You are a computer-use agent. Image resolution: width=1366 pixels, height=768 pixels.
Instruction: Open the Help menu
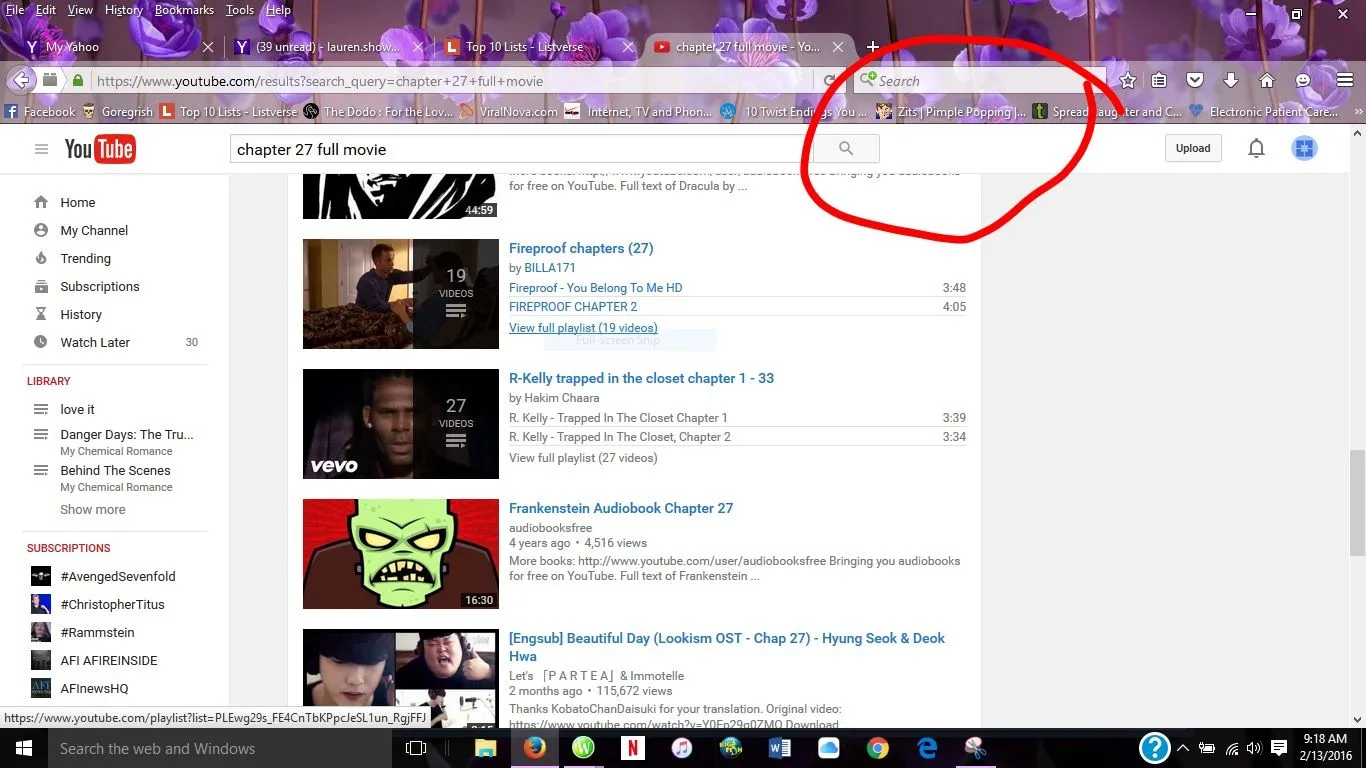point(278,10)
